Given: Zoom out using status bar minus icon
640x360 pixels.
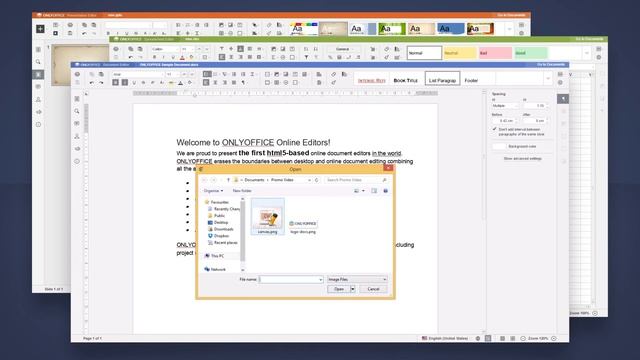Looking at the screenshot, I should coord(523,338).
